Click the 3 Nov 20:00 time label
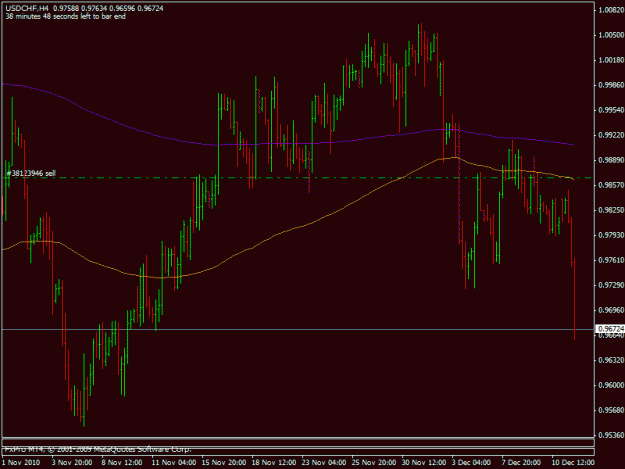Viewport: 625px width, 469px height. pyautogui.click(x=72, y=462)
